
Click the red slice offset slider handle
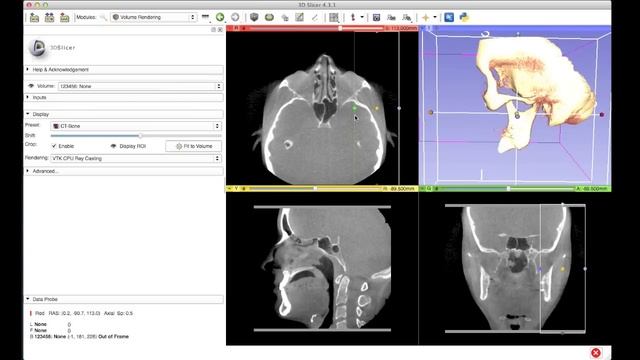tap(340, 28)
